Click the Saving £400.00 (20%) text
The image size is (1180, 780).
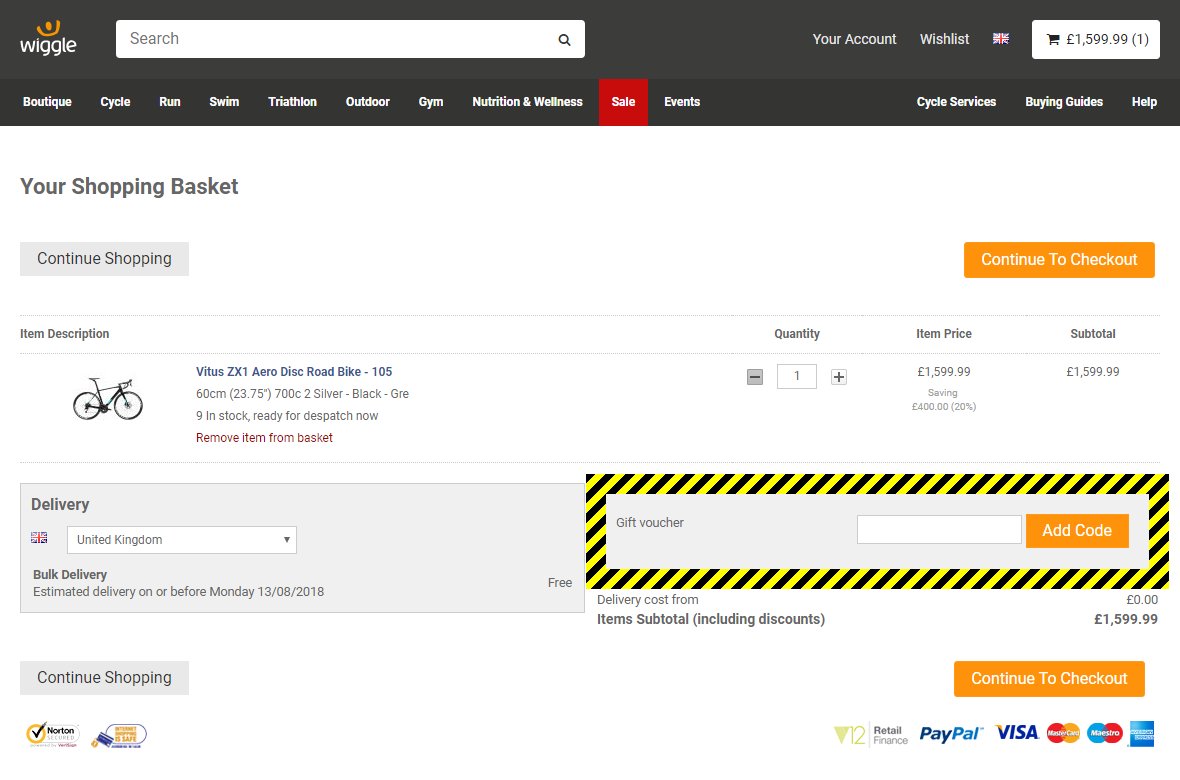944,400
